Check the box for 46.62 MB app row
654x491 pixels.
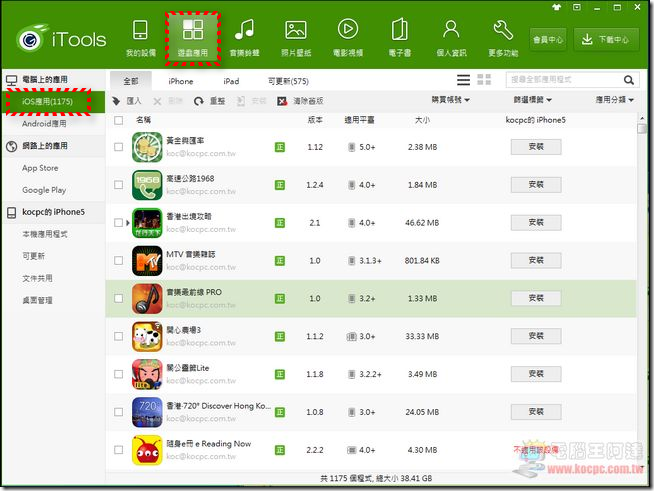pos(119,223)
